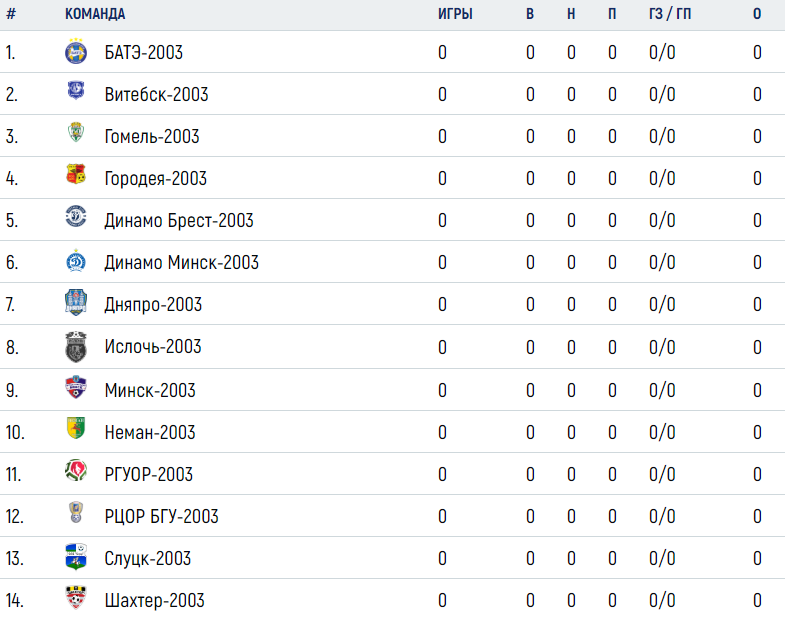Click the Шахтер-2003 team crest
The image size is (785, 618).
(x=76, y=597)
